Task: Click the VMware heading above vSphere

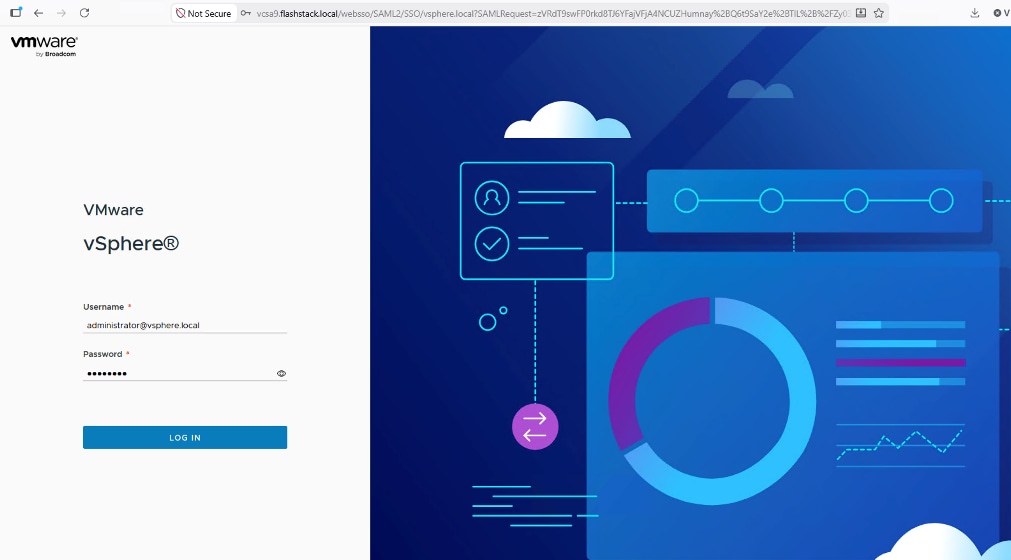Action: (113, 210)
